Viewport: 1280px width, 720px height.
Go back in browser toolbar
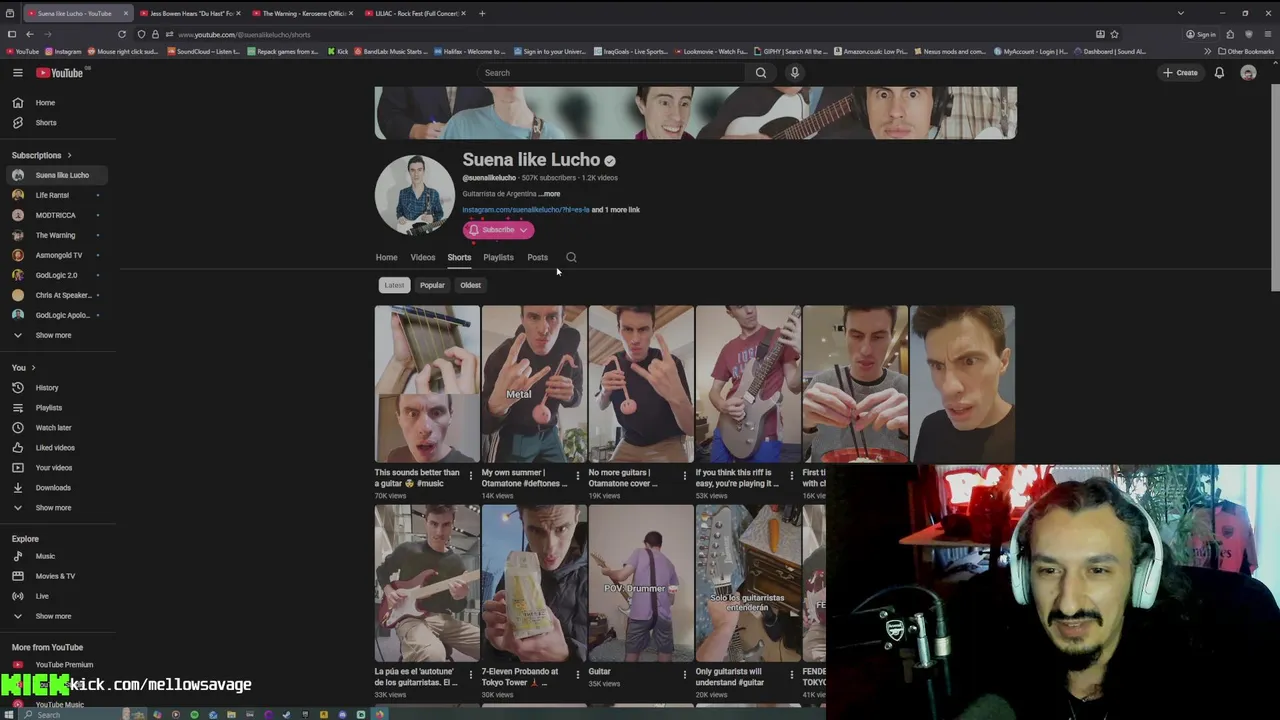(x=29, y=34)
